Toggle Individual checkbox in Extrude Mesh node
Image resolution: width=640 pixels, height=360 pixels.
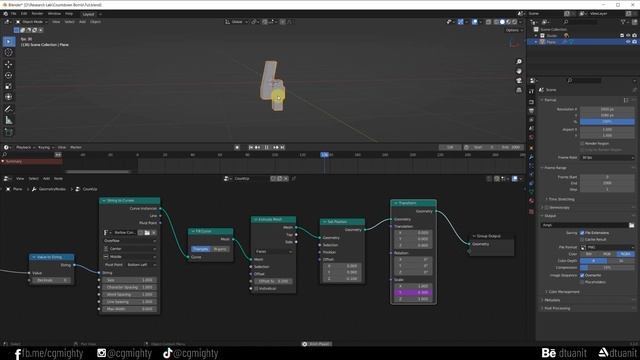point(256,289)
